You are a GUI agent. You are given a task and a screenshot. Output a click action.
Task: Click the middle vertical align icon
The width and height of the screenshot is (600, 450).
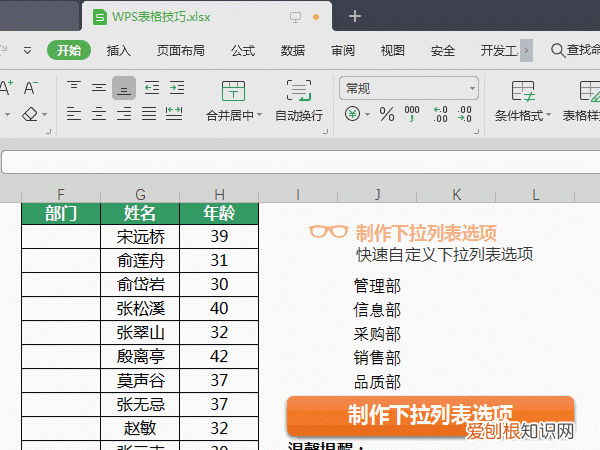pyautogui.click(x=99, y=88)
